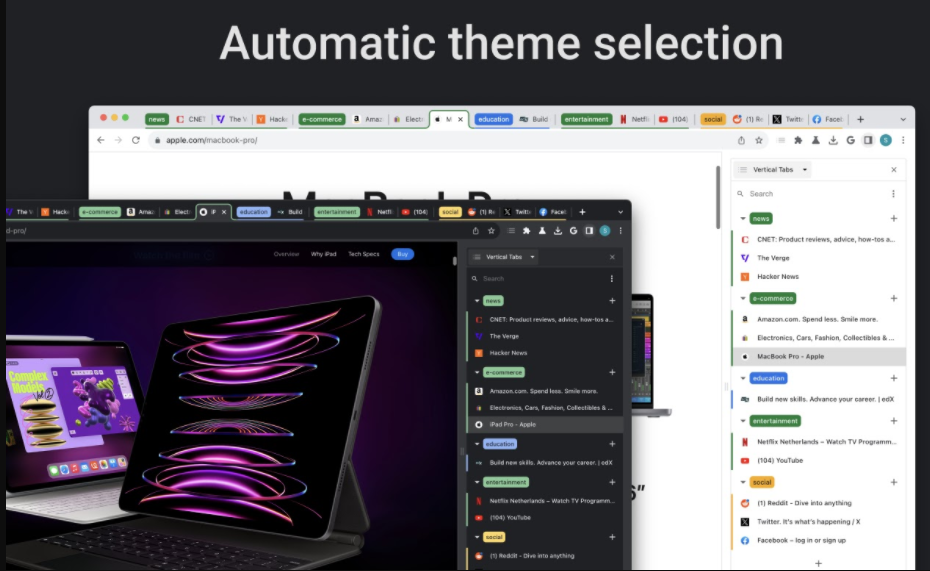This screenshot has height=571, width=930.
Task: Switch to the CNET tab in the light tab strip
Action: (191, 119)
